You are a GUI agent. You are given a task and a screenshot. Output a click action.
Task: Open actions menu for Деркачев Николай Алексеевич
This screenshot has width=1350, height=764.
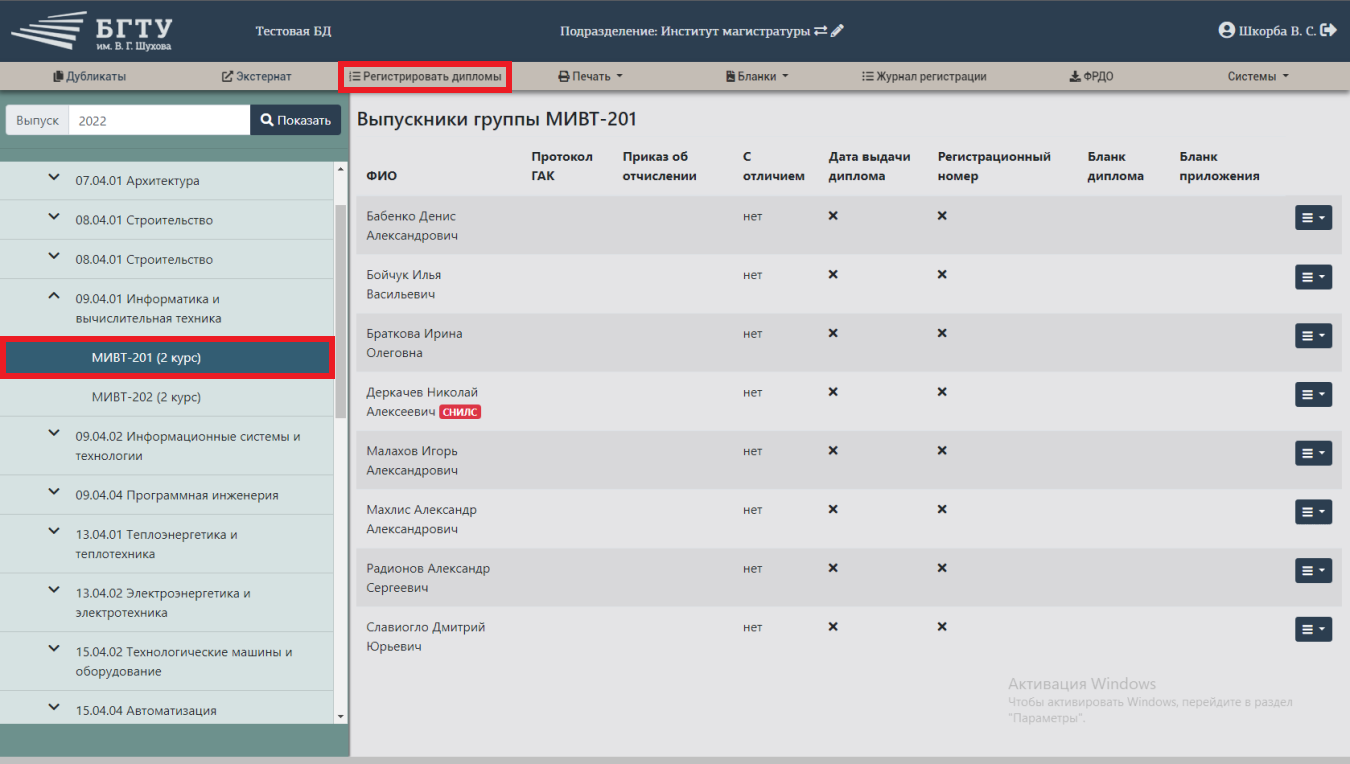(x=1313, y=394)
